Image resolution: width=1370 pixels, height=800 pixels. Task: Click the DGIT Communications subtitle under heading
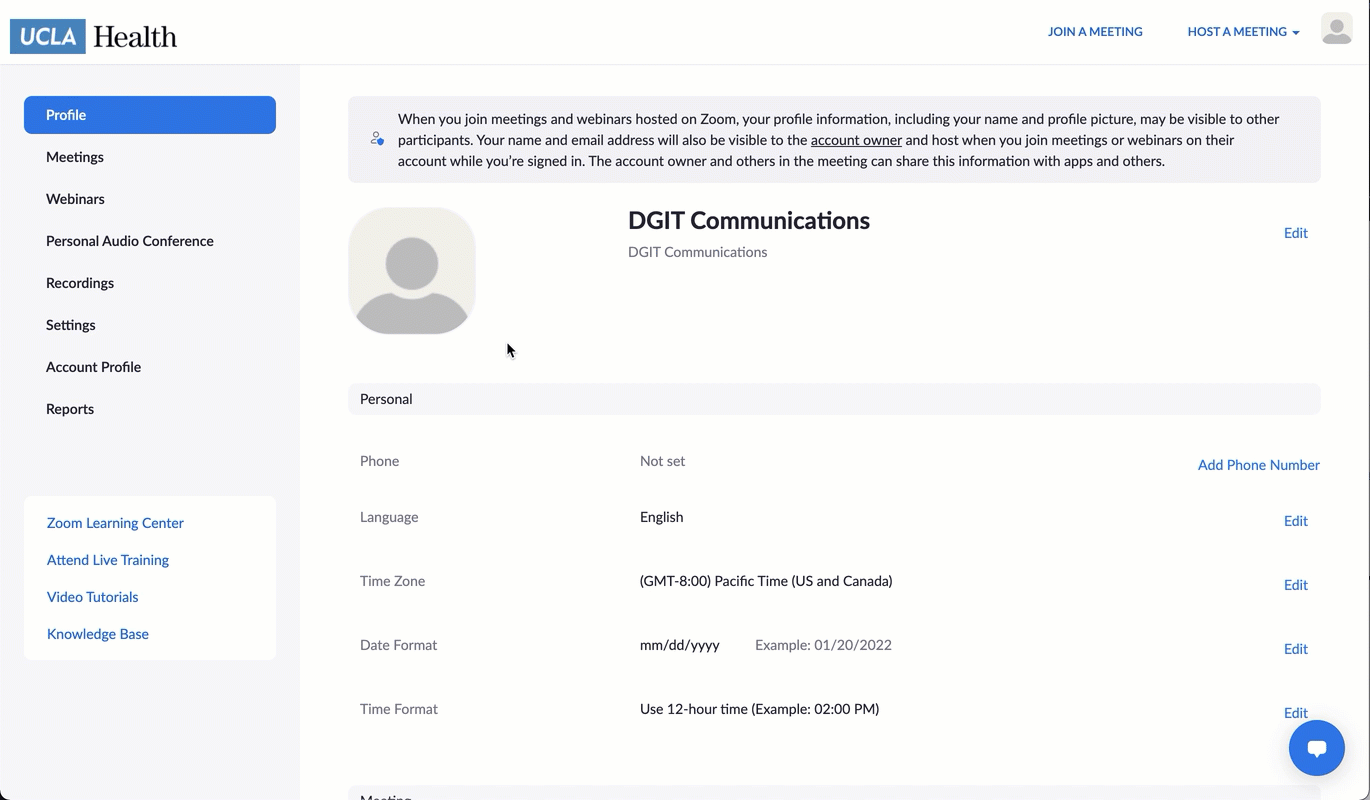698,252
